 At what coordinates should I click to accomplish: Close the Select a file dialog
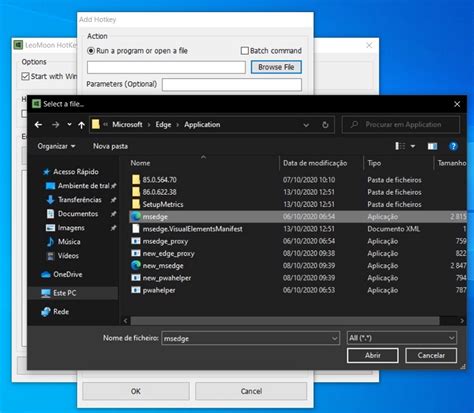[457, 104]
